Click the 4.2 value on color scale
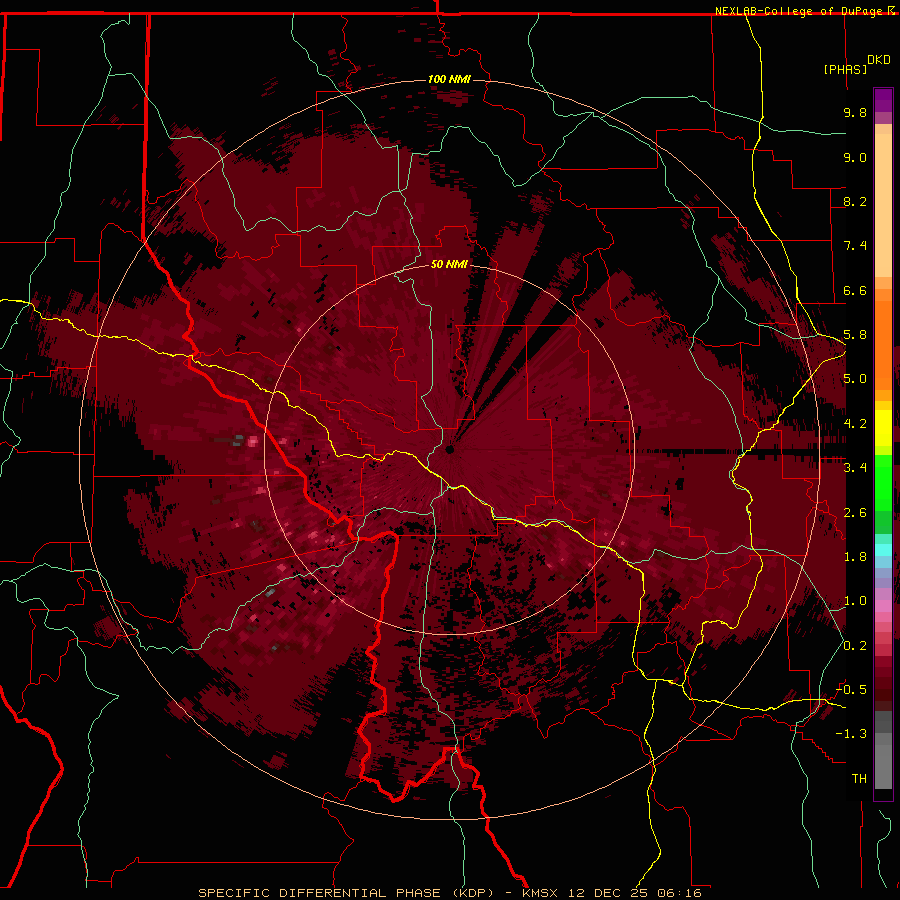Viewport: 900px width, 900px height. [x=855, y=424]
